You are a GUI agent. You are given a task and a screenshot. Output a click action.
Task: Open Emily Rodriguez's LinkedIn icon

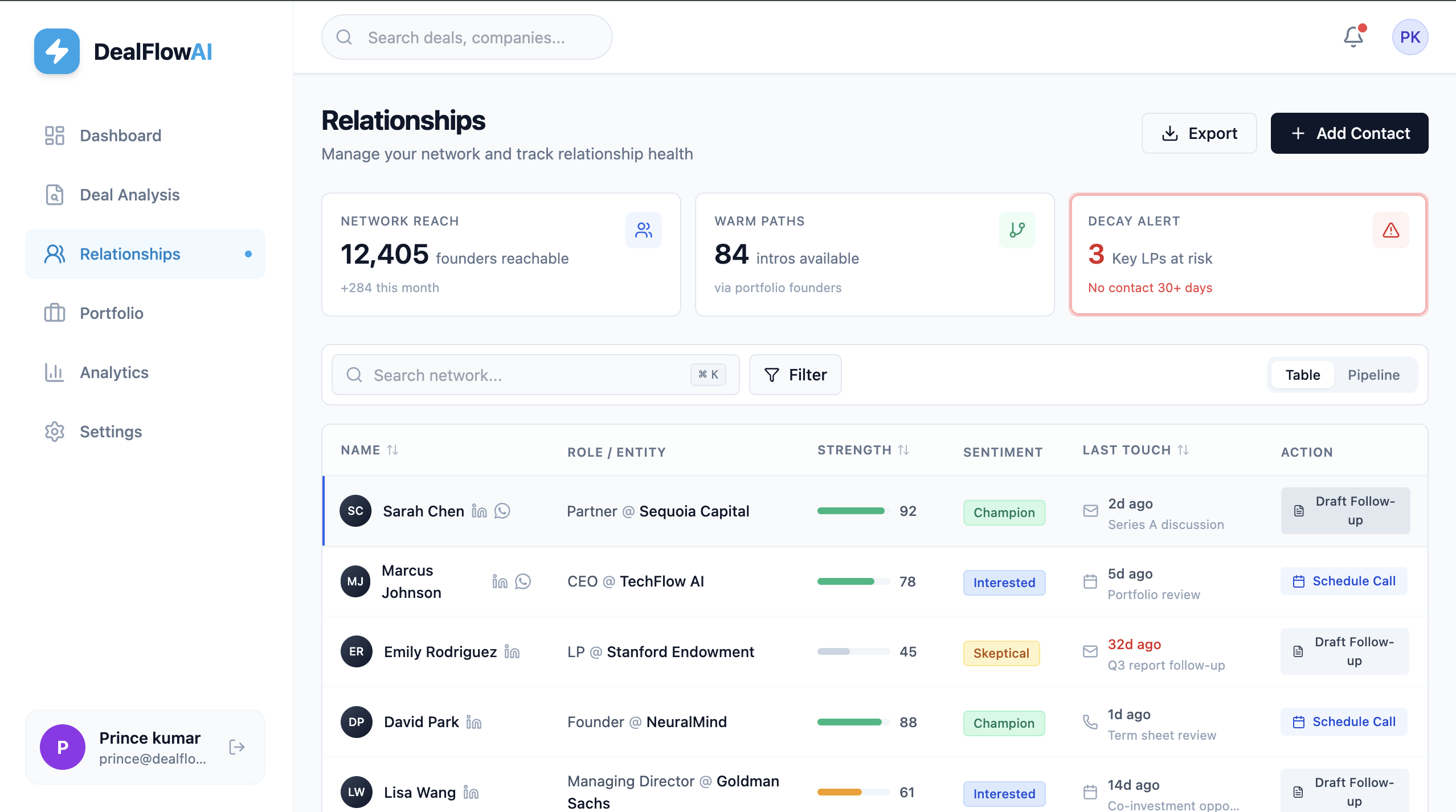[x=512, y=652]
